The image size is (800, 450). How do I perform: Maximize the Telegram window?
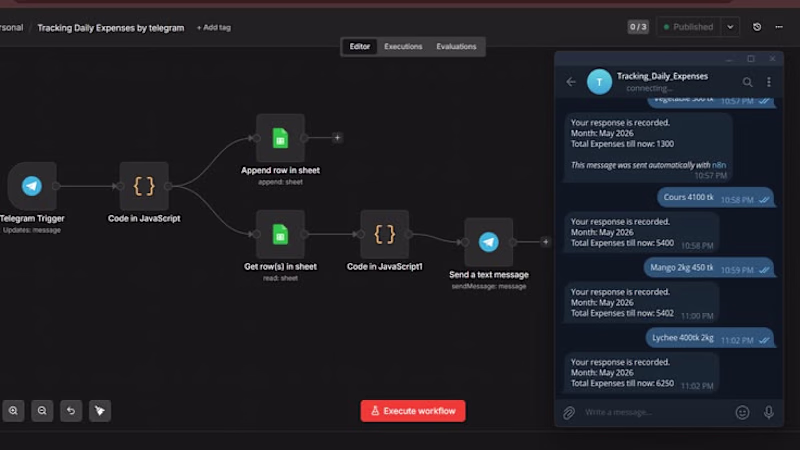click(x=751, y=59)
